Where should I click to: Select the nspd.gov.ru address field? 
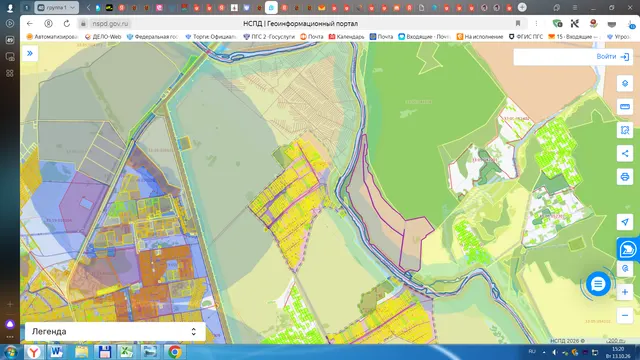click(110, 24)
